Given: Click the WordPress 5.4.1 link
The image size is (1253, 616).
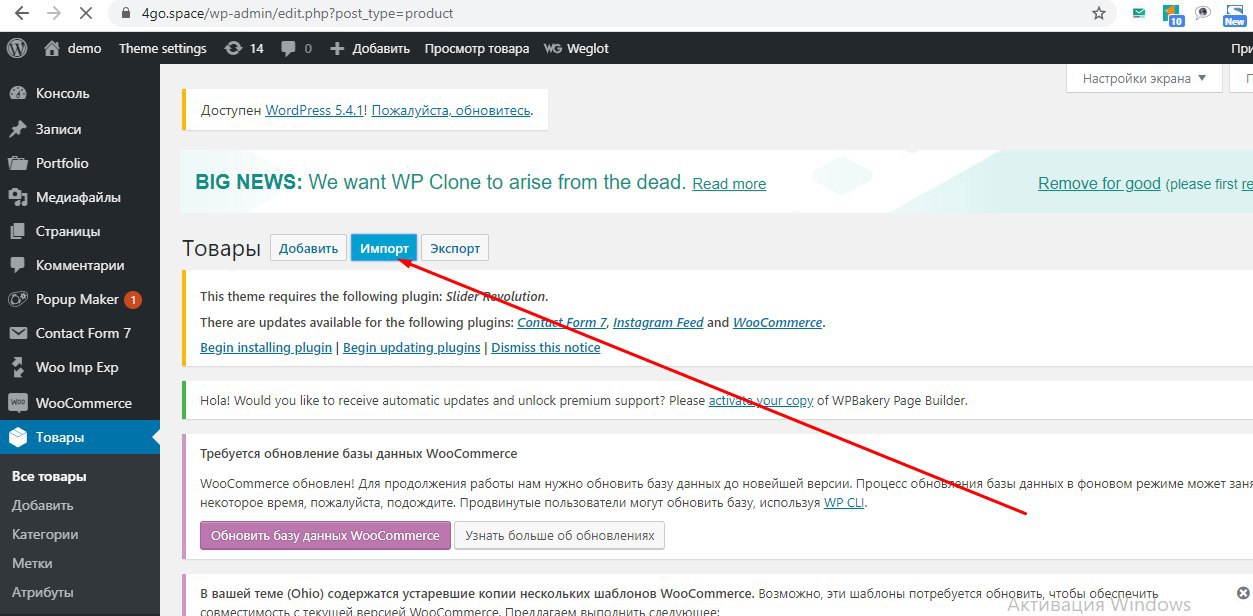Looking at the screenshot, I should tap(313, 110).
